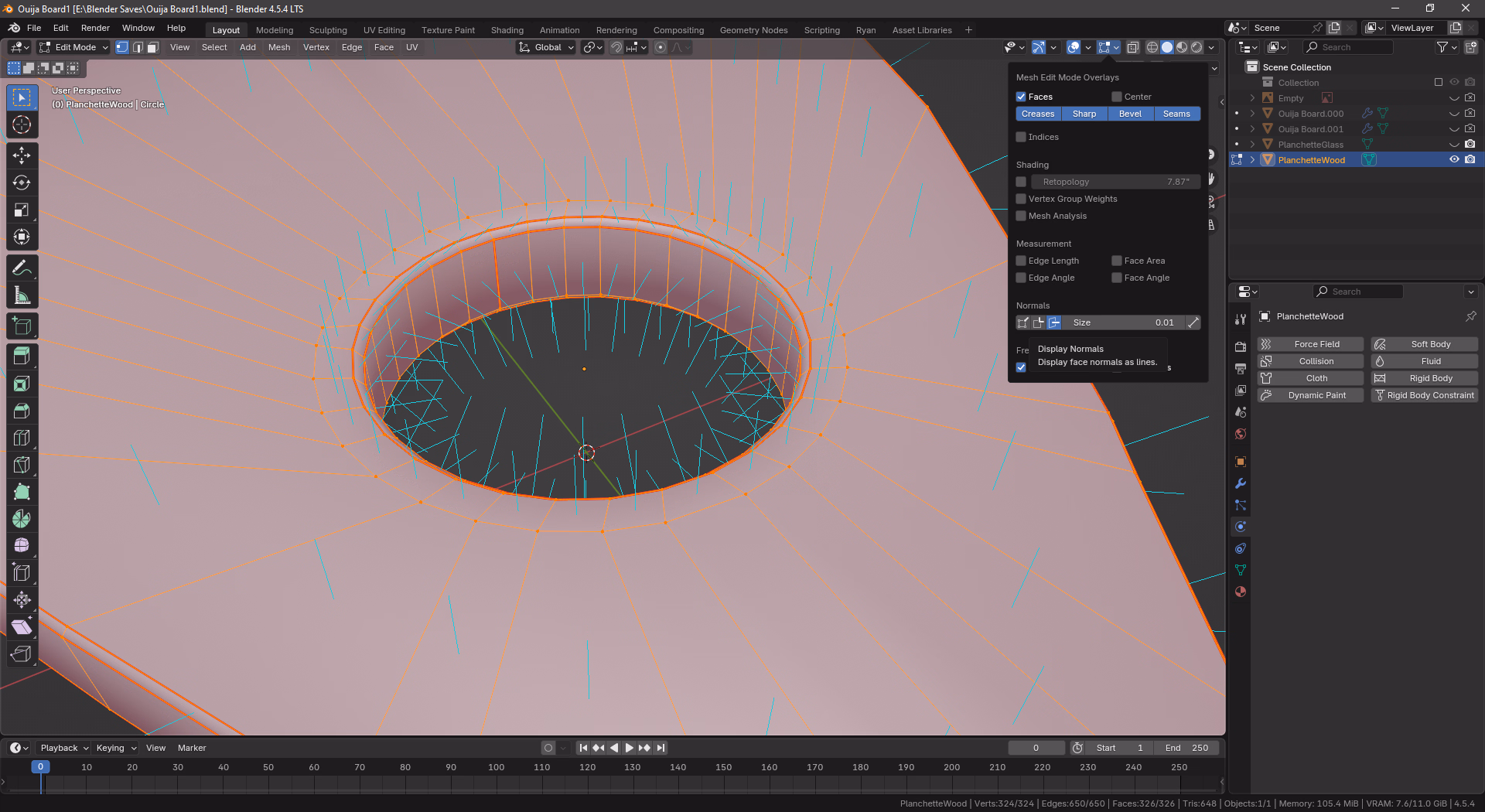Open the Modifiers properties tab wrench icon
The image size is (1485, 812).
1241,483
